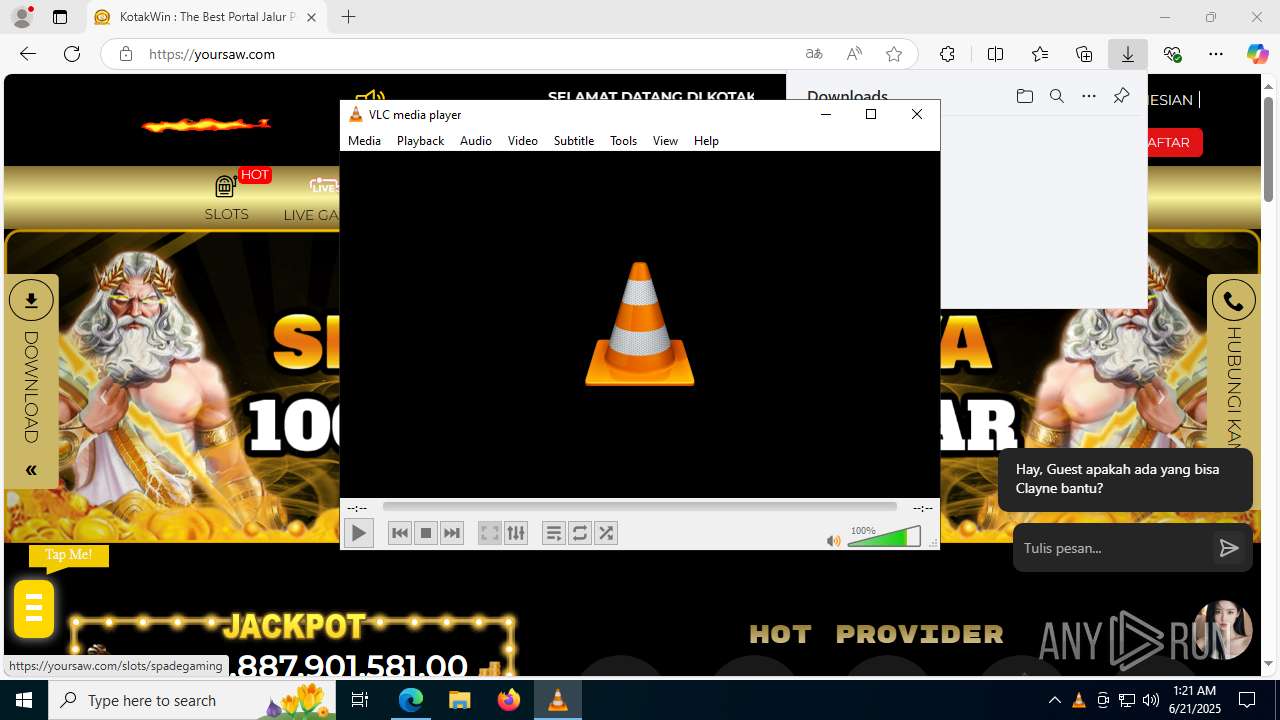The height and width of the screenshot is (720, 1280).
Task: Open Task View on taskbar
Action: [361, 700]
